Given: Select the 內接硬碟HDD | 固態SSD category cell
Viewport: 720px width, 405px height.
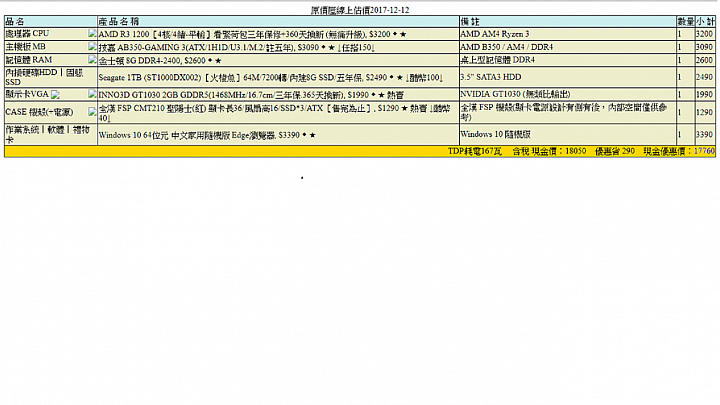Looking at the screenshot, I should 51,77.
